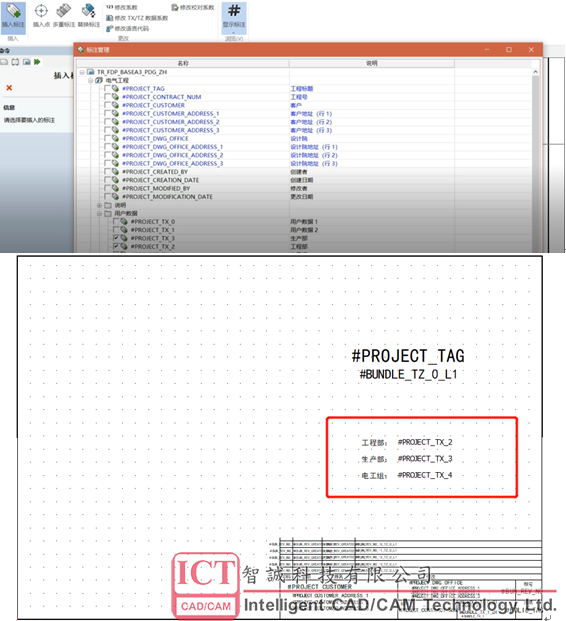Click the scrollbar up arrow in tag list

(536, 72)
